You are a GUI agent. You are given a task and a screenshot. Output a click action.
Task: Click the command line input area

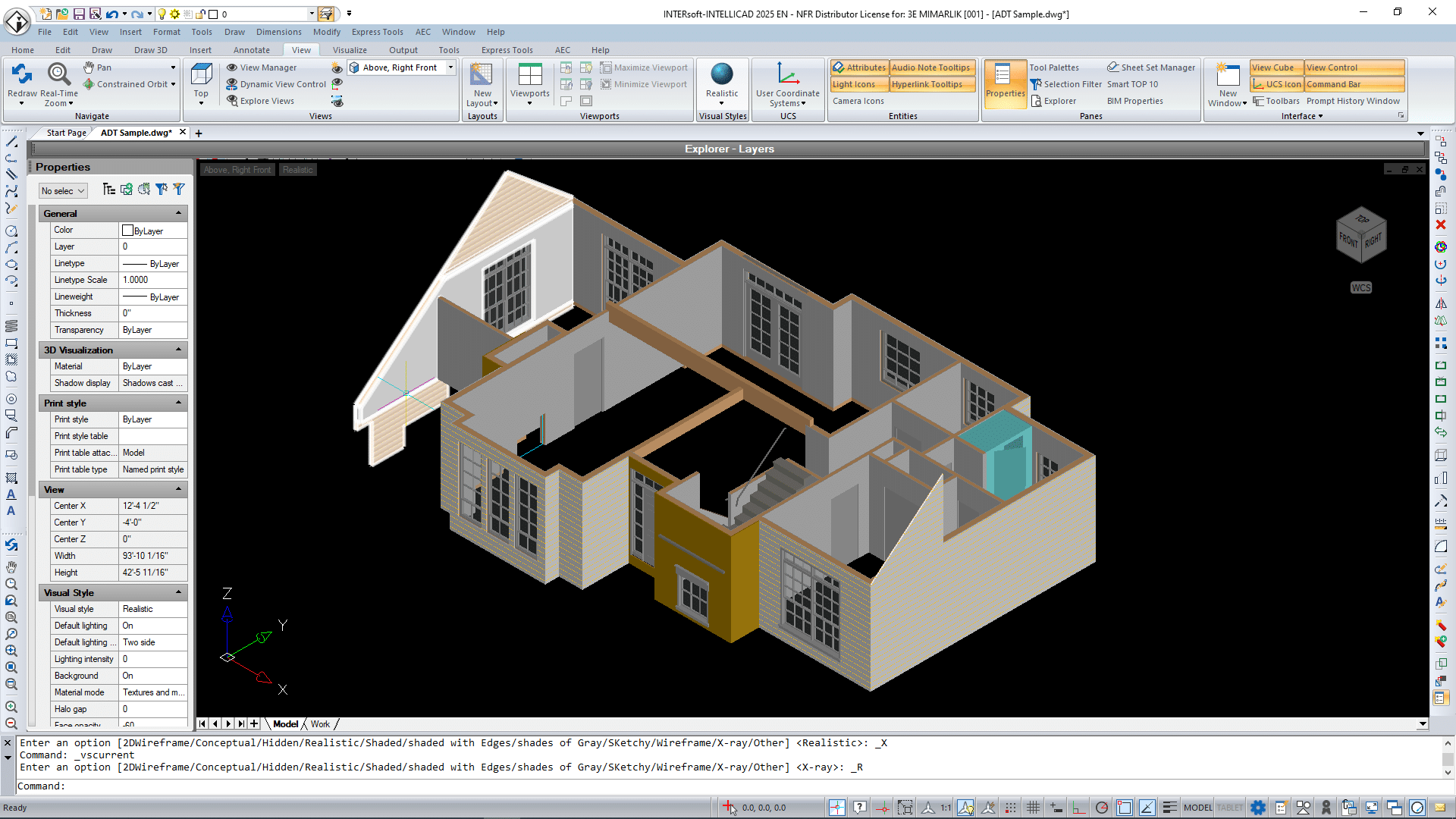[303, 786]
